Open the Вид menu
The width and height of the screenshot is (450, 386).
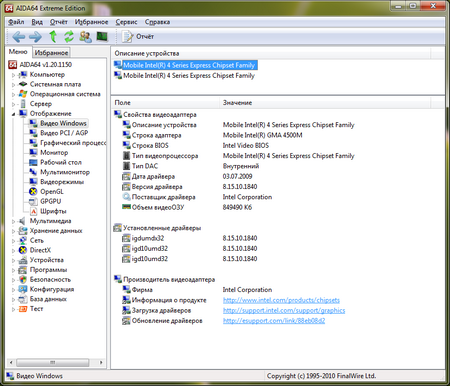(x=37, y=22)
